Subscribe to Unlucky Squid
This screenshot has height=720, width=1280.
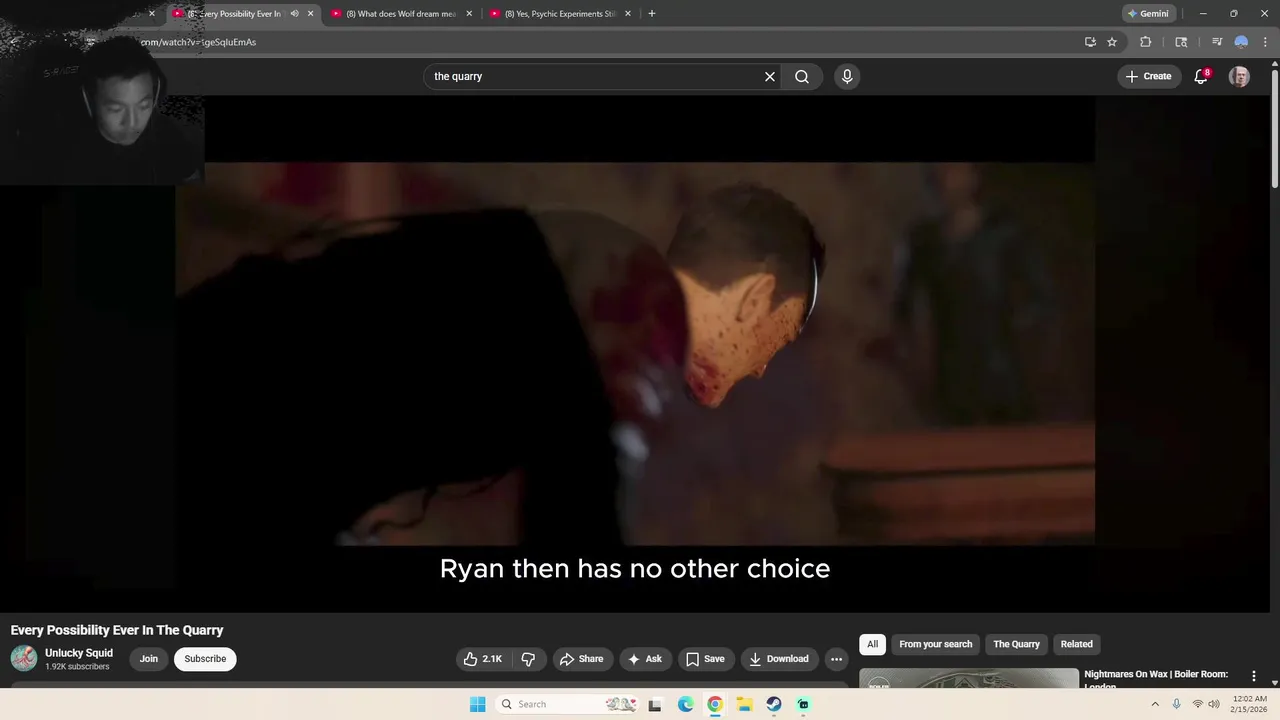click(x=205, y=659)
